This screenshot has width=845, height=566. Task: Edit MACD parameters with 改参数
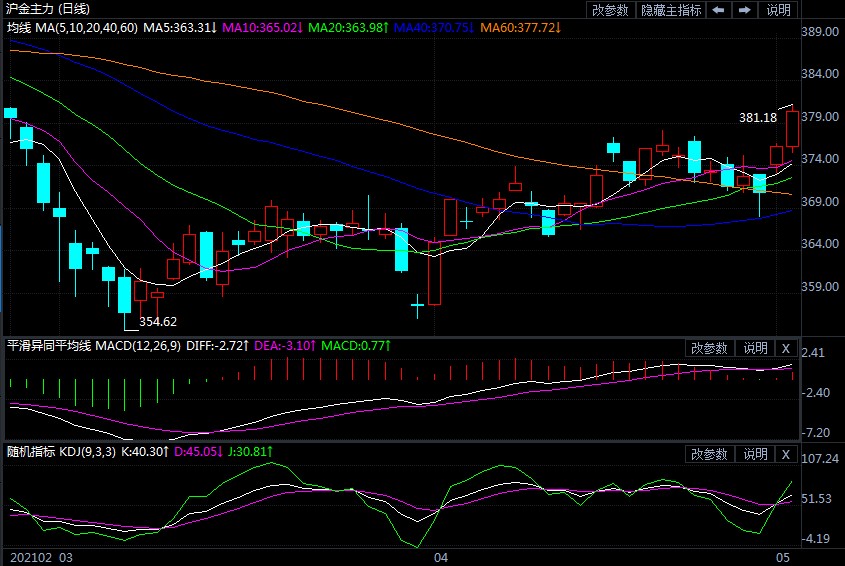[x=709, y=348]
